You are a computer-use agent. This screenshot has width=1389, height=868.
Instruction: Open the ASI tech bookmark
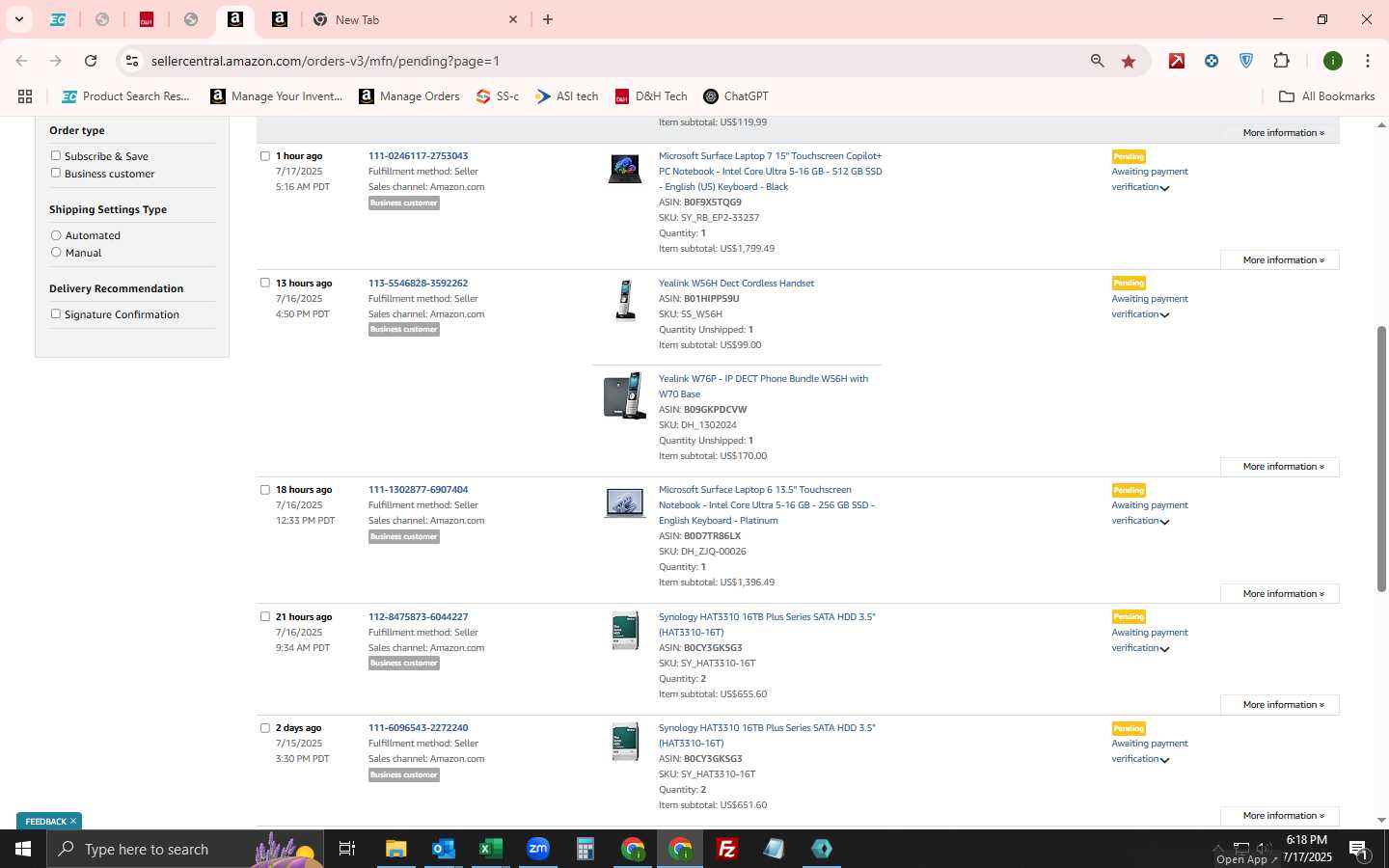[x=567, y=96]
